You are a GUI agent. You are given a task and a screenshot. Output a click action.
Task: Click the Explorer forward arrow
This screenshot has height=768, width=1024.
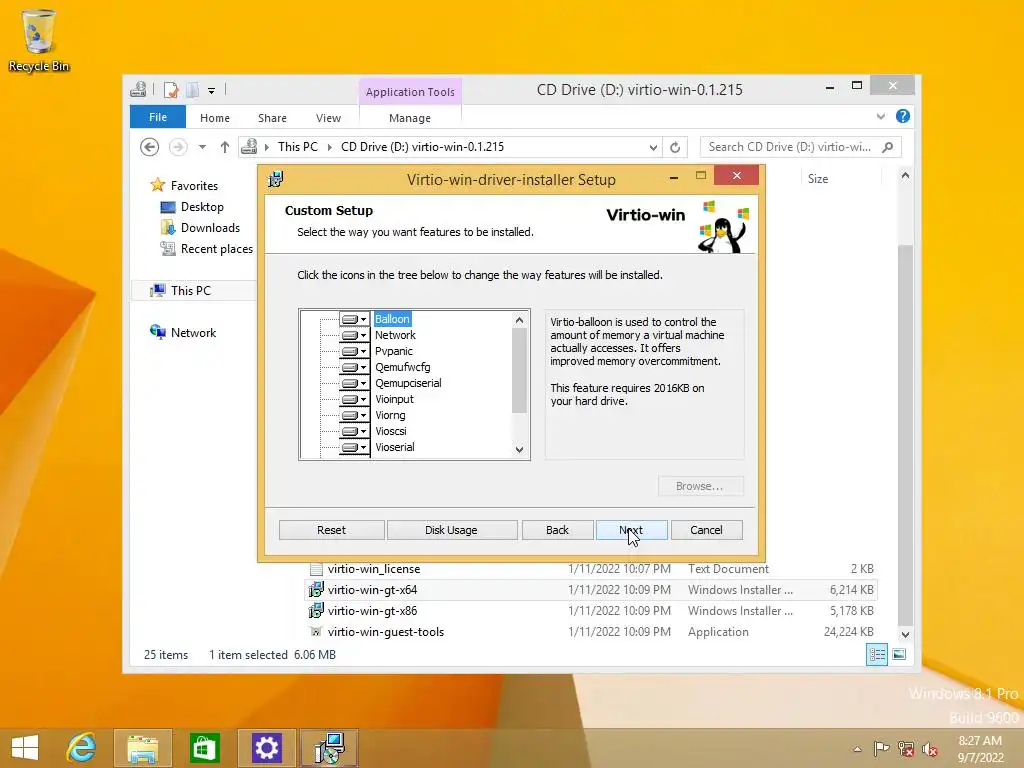point(178,147)
